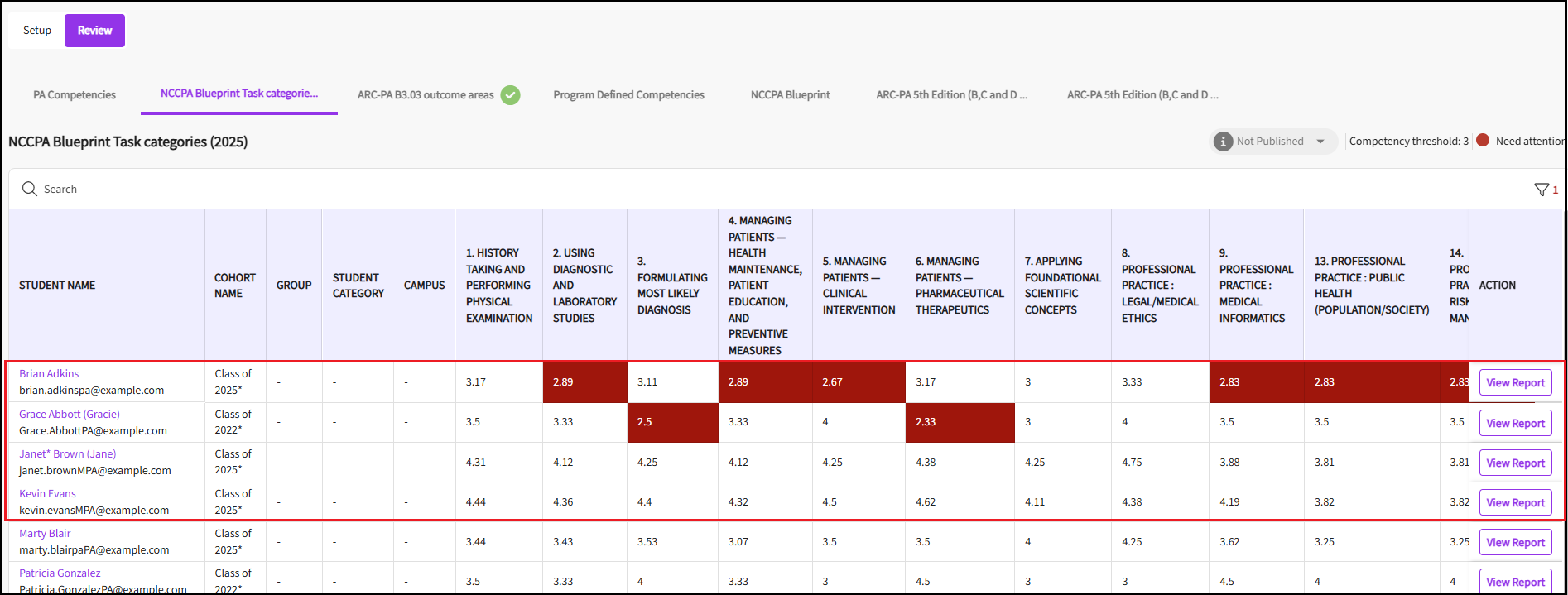Click the red Need attention indicator dot

click(1483, 141)
